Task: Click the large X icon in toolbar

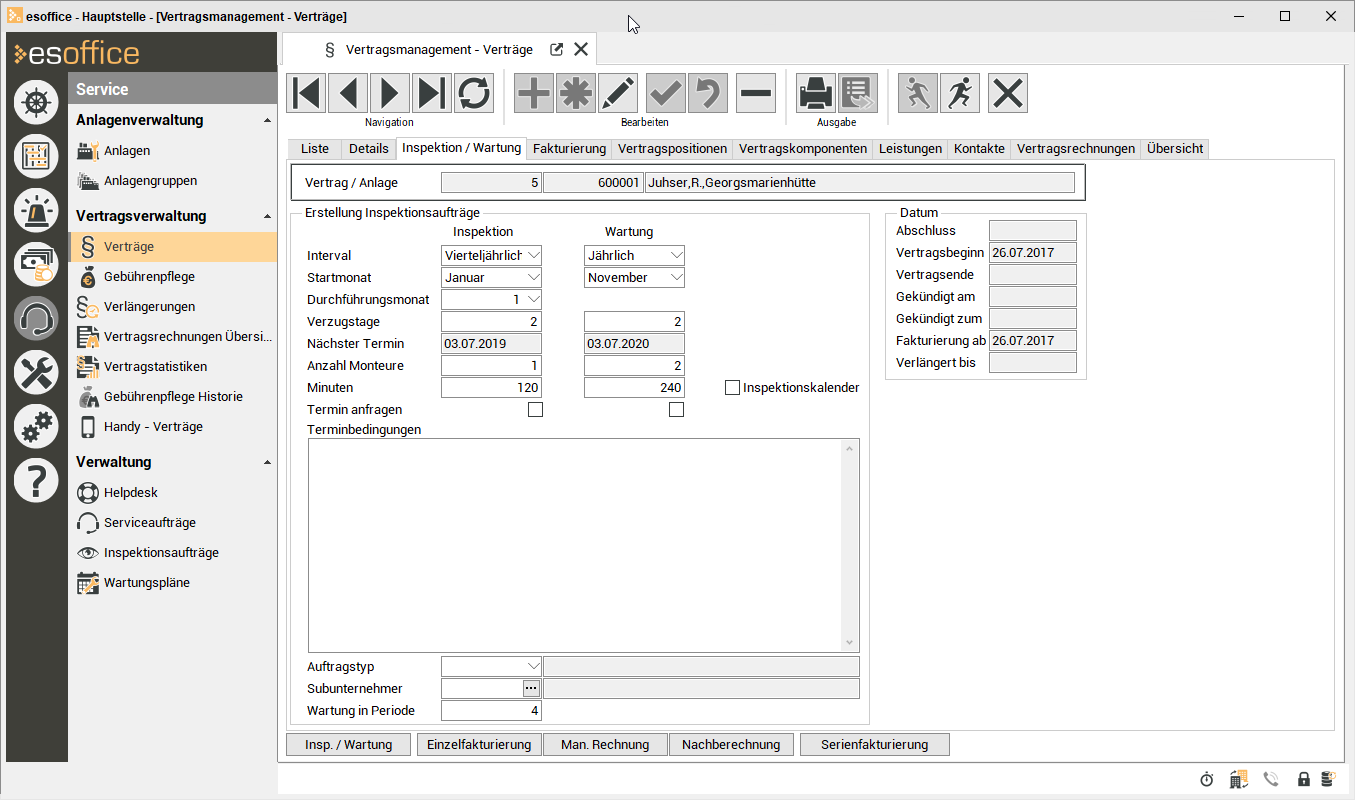Action: (x=1008, y=93)
